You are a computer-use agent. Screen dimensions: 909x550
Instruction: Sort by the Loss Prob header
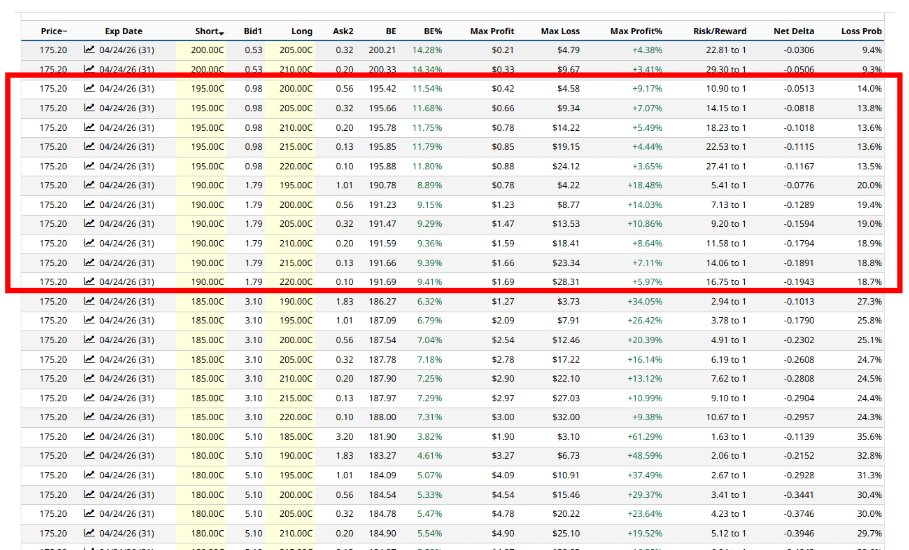click(x=861, y=31)
